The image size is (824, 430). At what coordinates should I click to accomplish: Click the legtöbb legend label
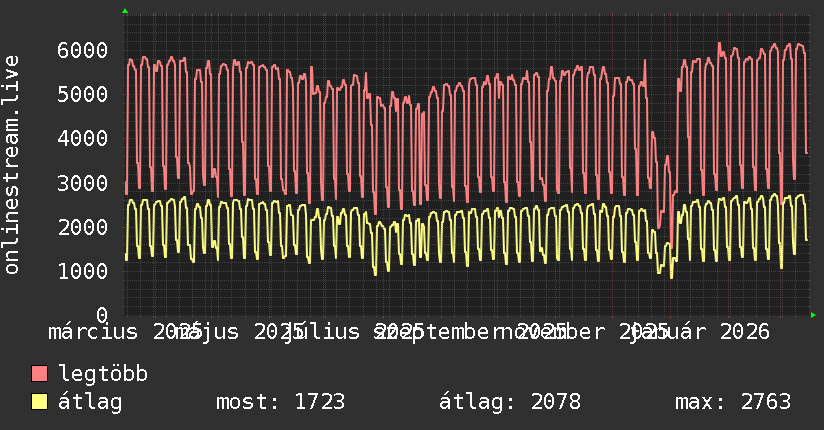(103, 374)
